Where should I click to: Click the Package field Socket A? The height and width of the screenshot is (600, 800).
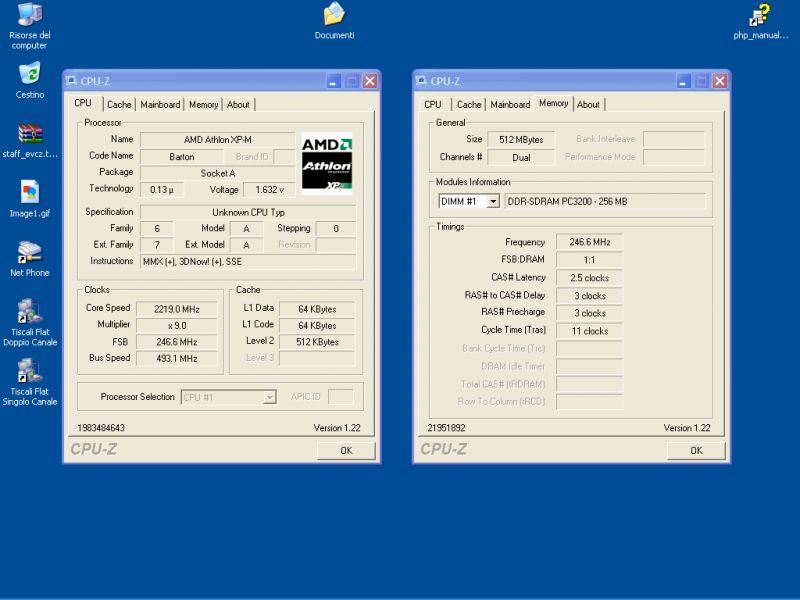[x=218, y=173]
